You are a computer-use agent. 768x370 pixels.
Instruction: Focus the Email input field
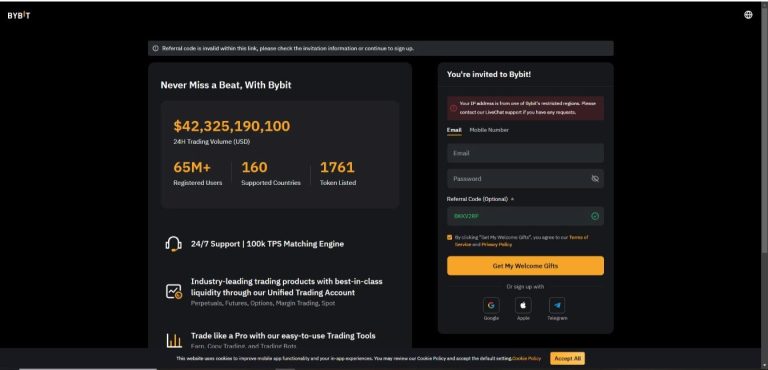525,153
